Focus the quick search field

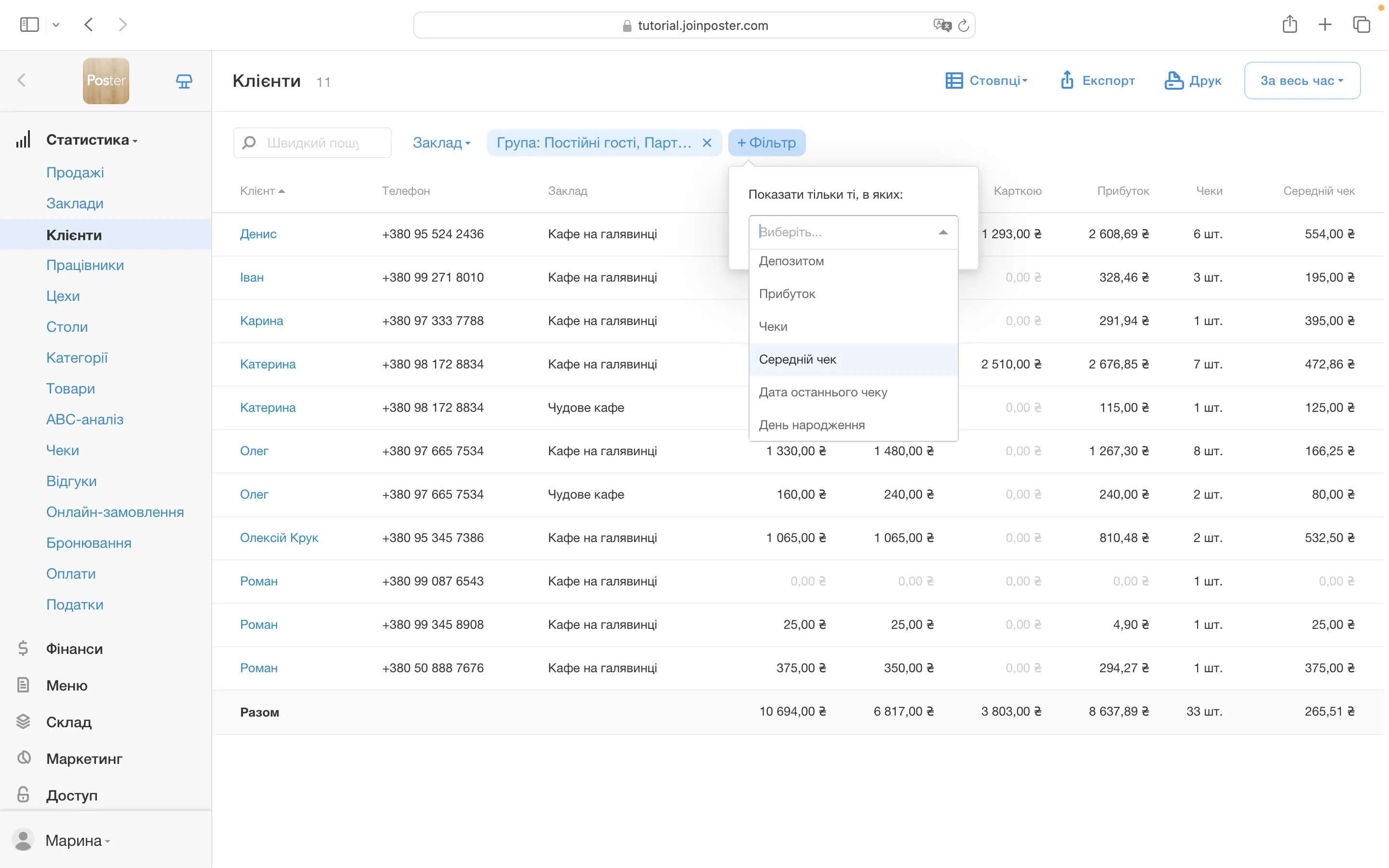pyautogui.click(x=313, y=143)
